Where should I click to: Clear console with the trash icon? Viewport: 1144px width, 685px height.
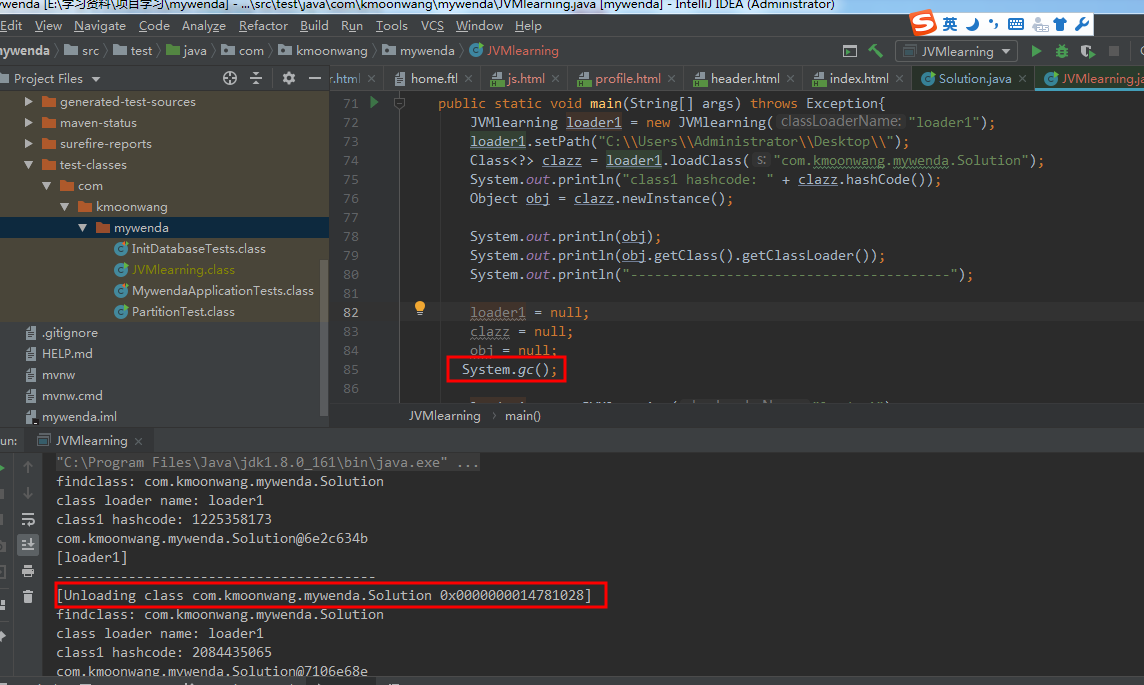point(28,597)
